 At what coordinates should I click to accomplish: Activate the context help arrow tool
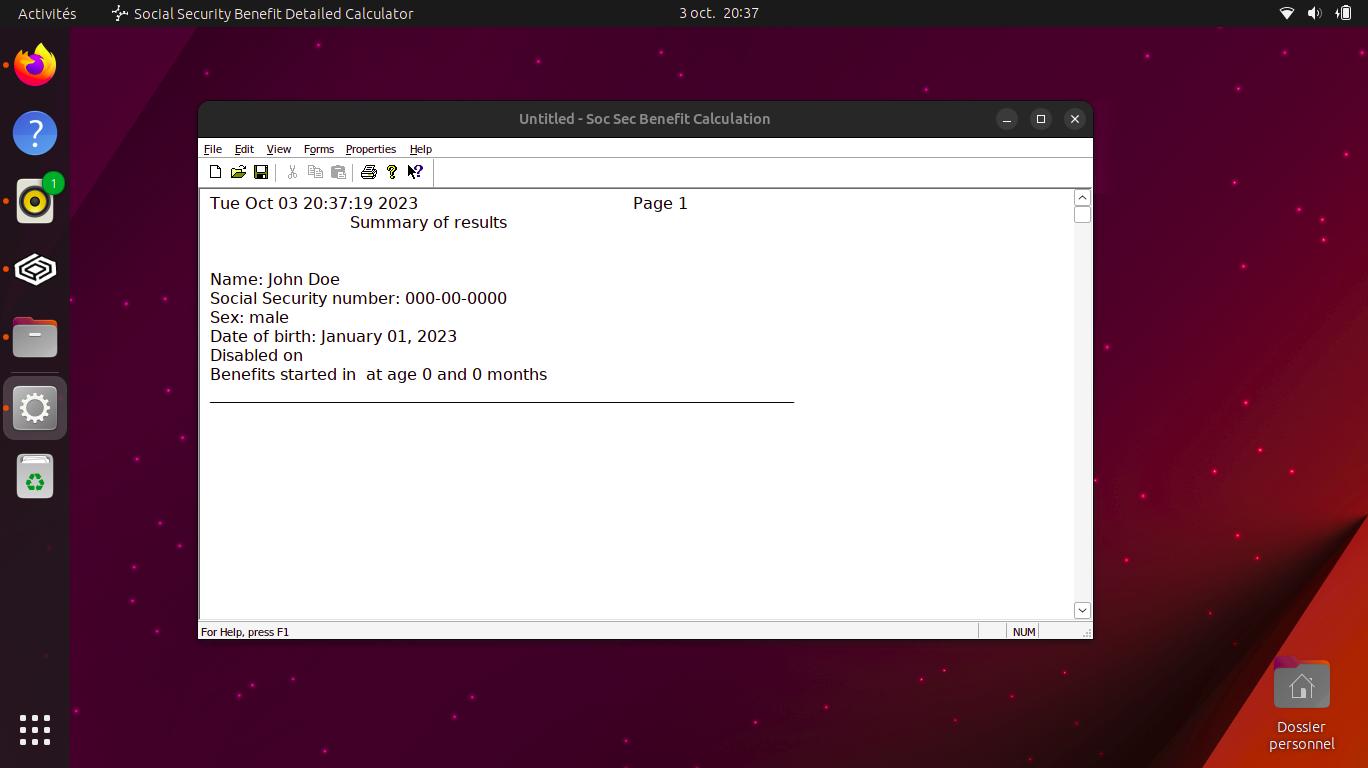click(x=415, y=172)
